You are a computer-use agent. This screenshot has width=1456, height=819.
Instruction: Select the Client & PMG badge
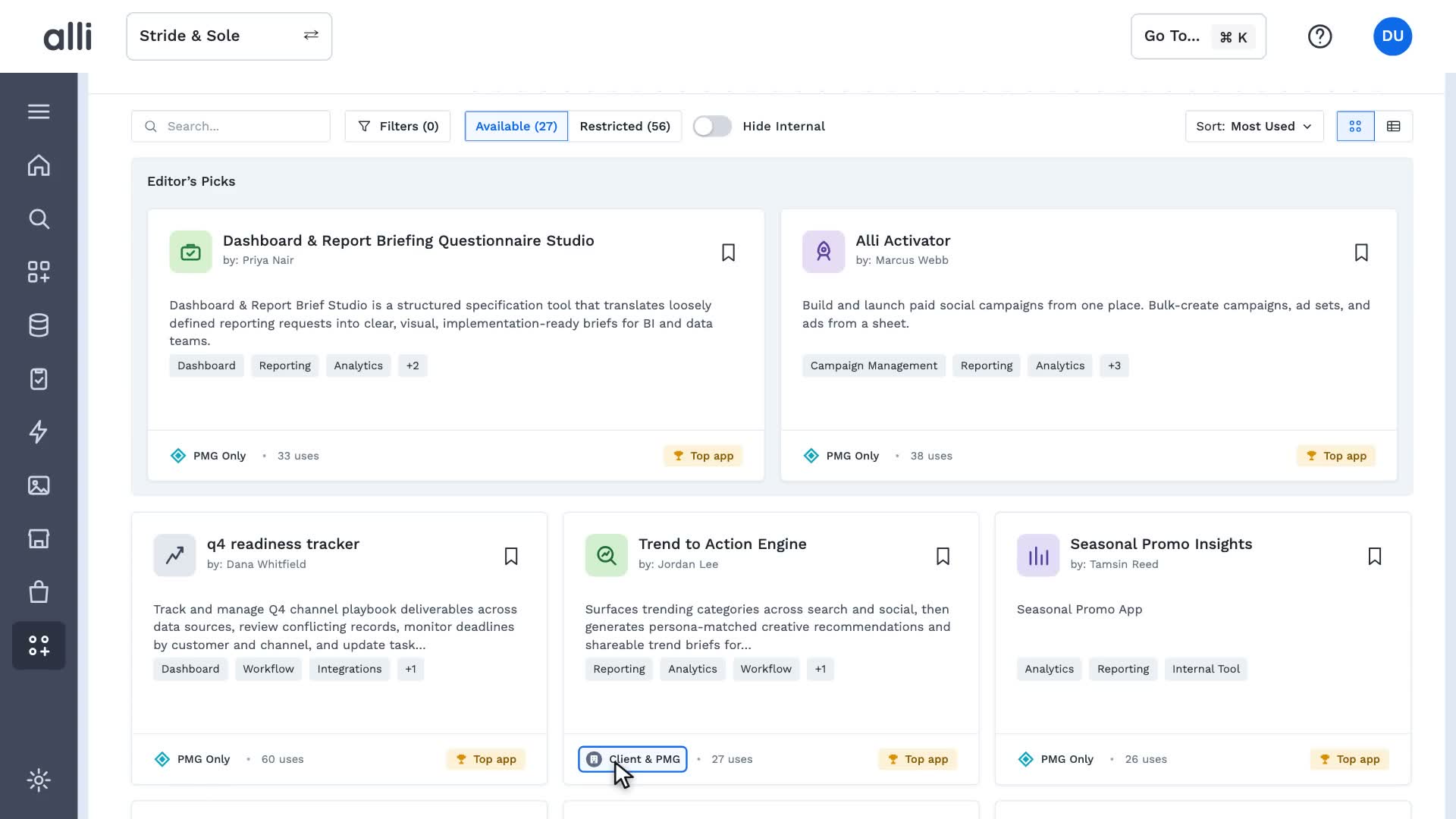coord(632,759)
